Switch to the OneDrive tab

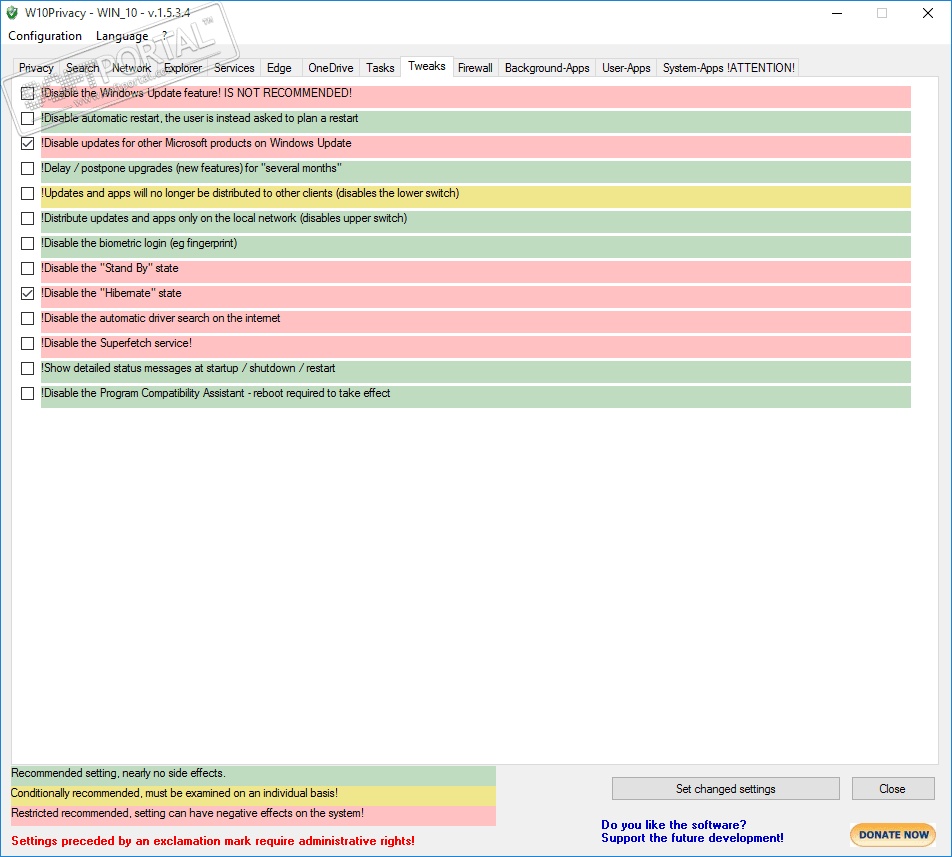(331, 68)
